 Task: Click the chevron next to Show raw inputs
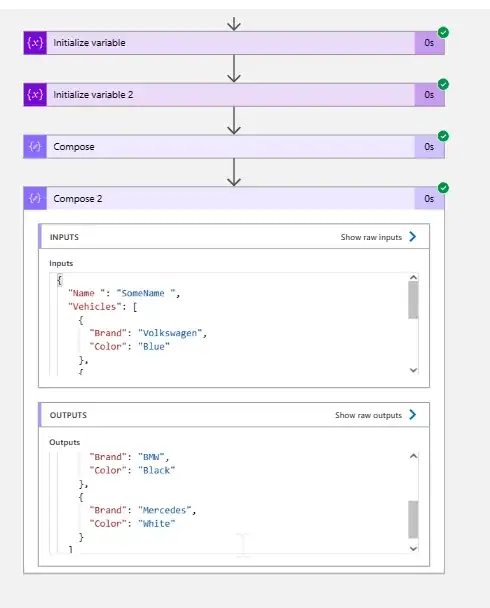coord(412,237)
